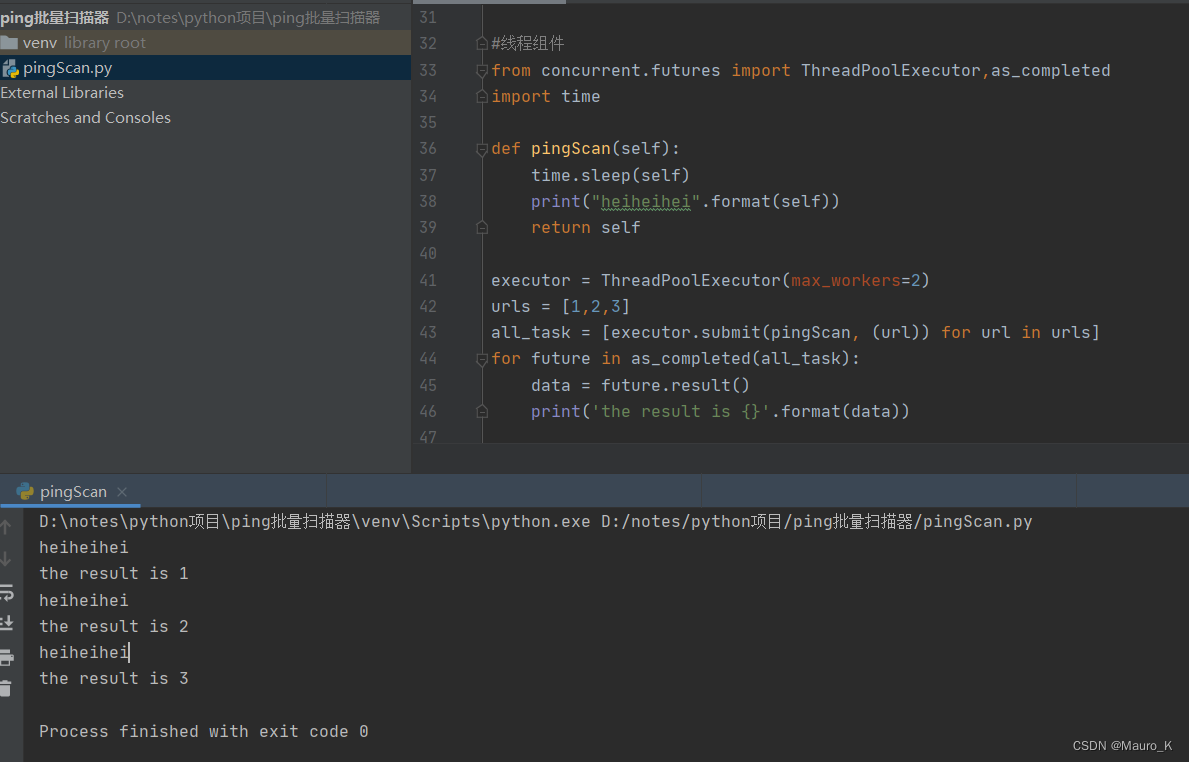Click the trash icon to clear console
Viewport: 1189px width, 762px height.
coord(6,688)
